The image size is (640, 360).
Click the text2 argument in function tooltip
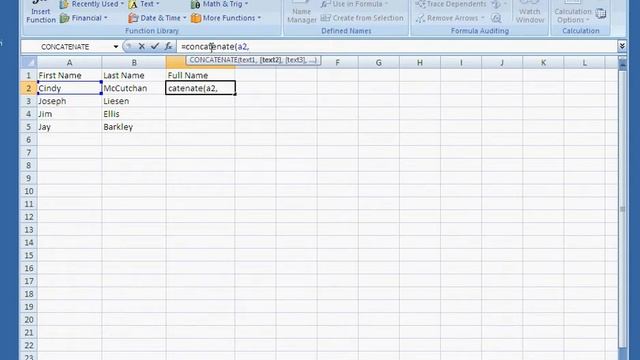tap(271, 60)
